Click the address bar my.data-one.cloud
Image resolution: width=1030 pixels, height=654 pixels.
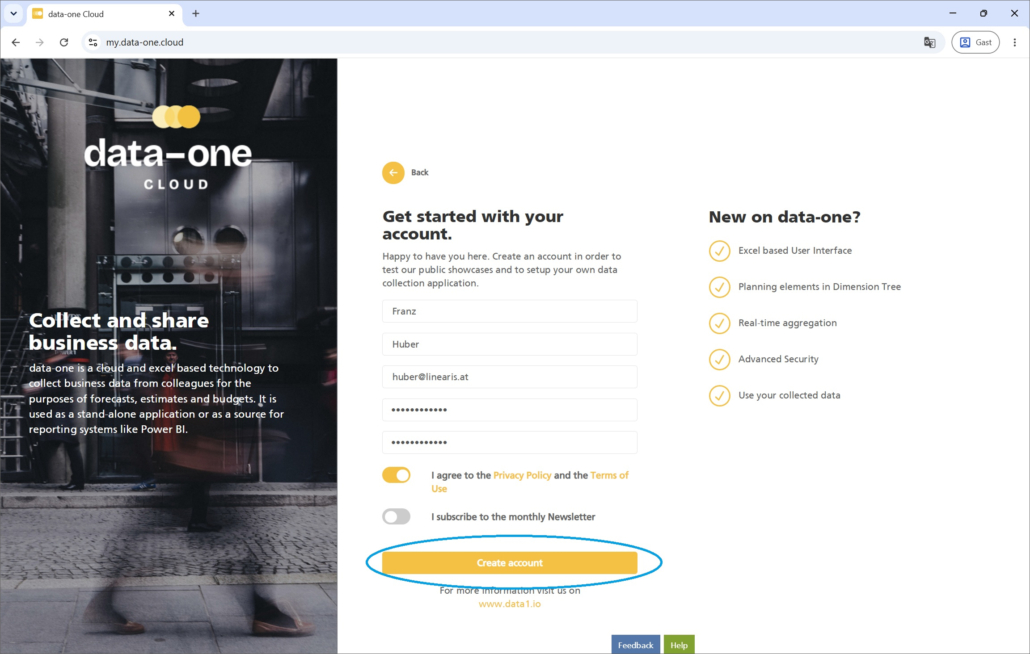pyautogui.click(x=512, y=42)
